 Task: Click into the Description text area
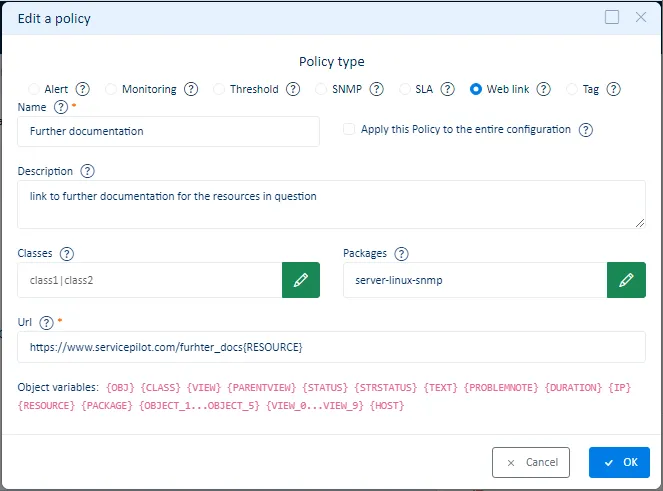click(332, 205)
